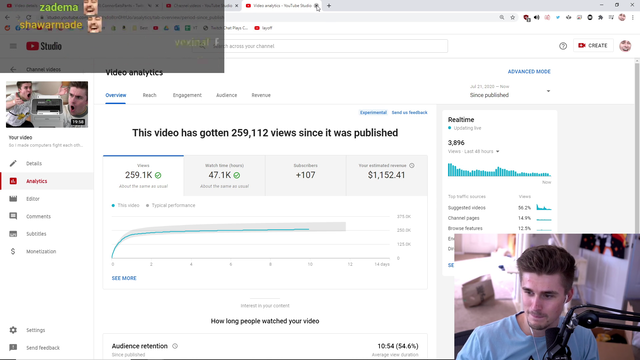Select the Views 259.1K metric card
640x360 pixels.
pos(143,176)
